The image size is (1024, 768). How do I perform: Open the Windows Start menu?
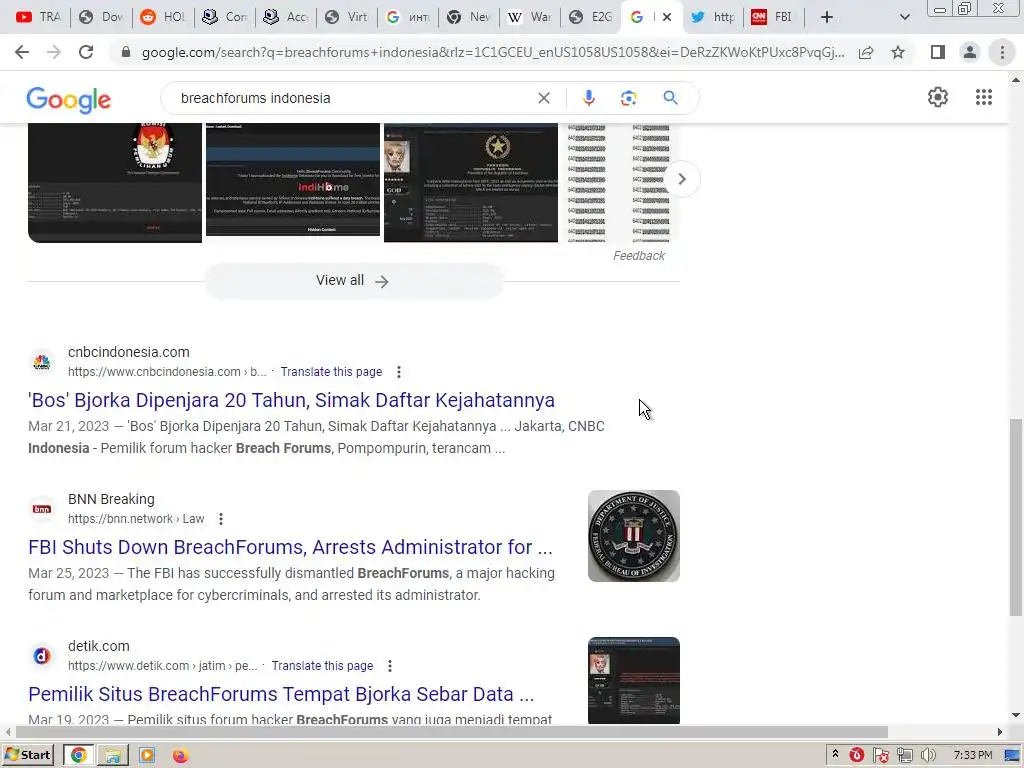(27, 755)
